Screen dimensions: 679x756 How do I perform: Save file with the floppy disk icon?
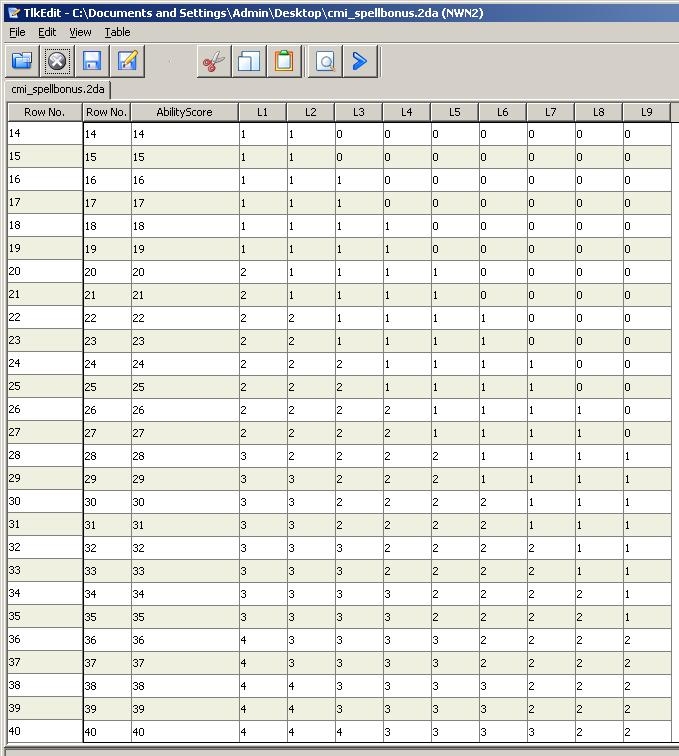point(92,62)
